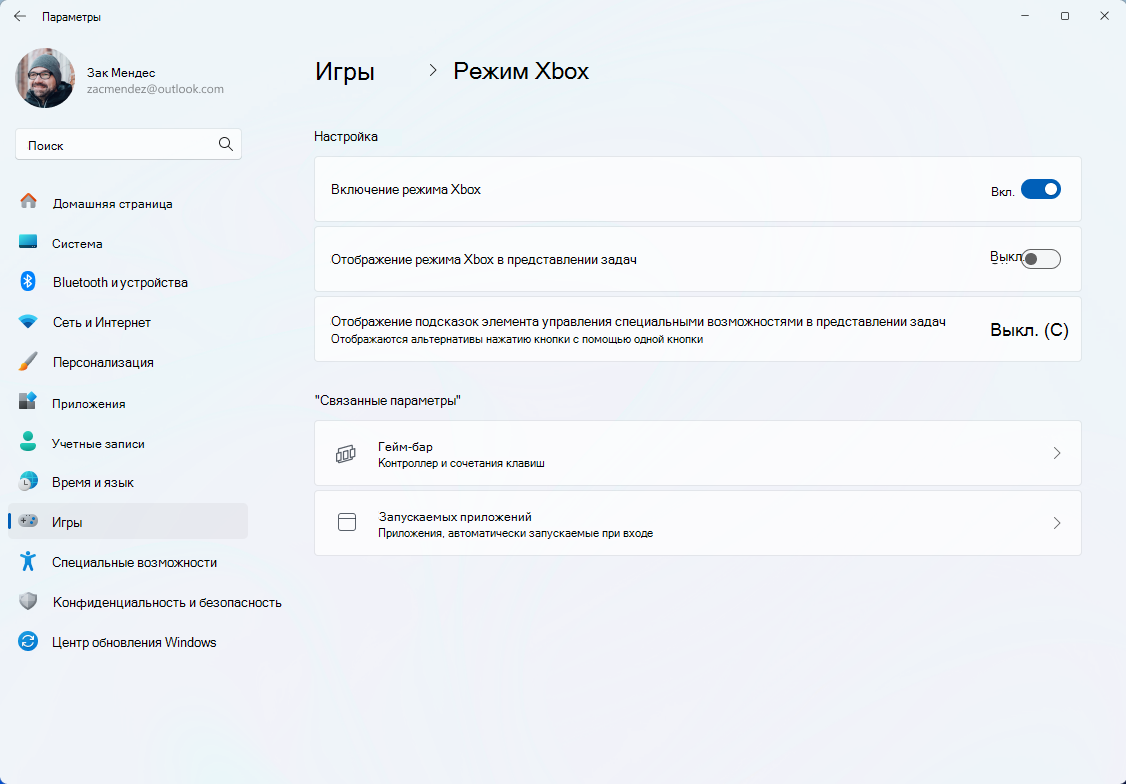This screenshot has width=1126, height=784.
Task: Click the Конфиденциальность shield icon
Action: [28, 601]
